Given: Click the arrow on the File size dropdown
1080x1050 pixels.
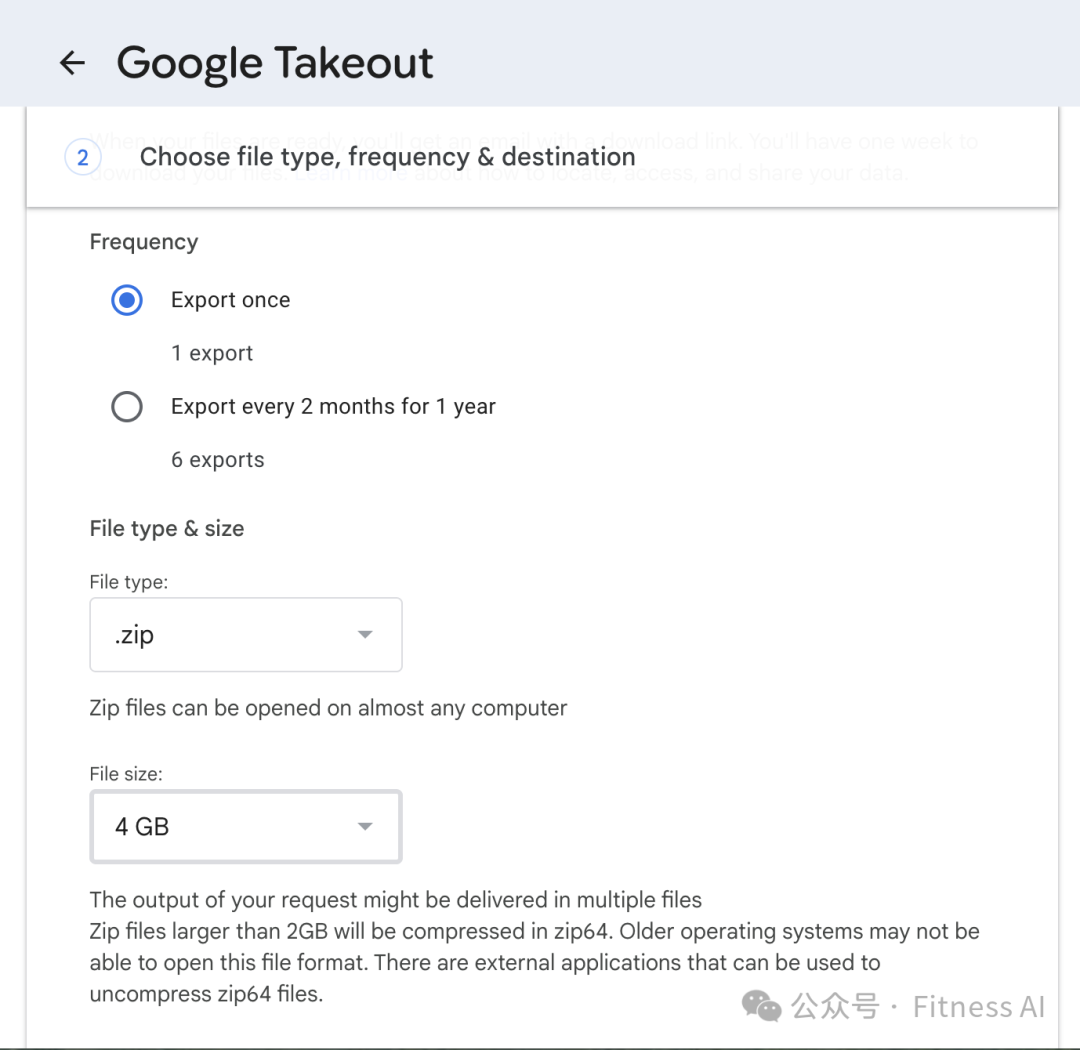Looking at the screenshot, I should click(x=365, y=827).
